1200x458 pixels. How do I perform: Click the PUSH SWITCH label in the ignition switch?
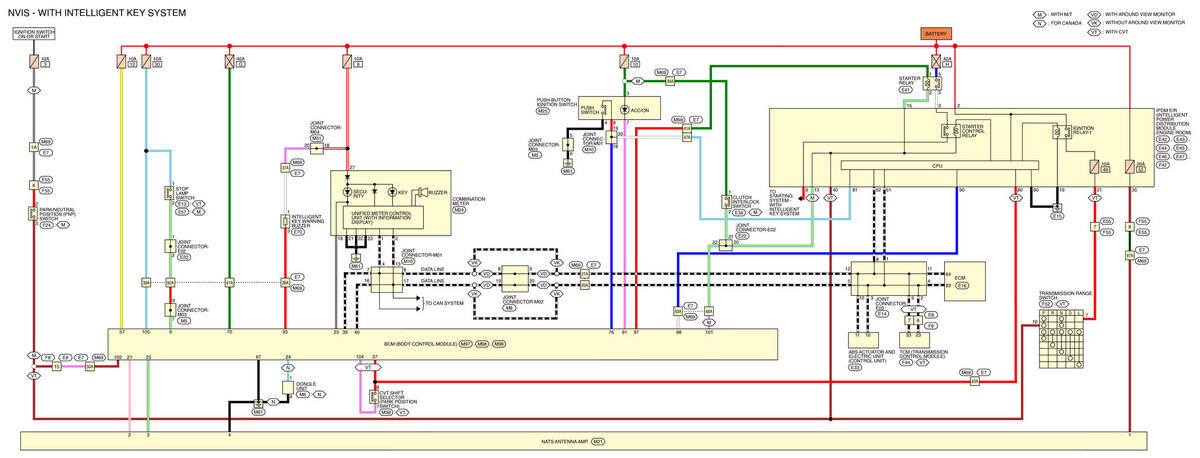(591, 109)
